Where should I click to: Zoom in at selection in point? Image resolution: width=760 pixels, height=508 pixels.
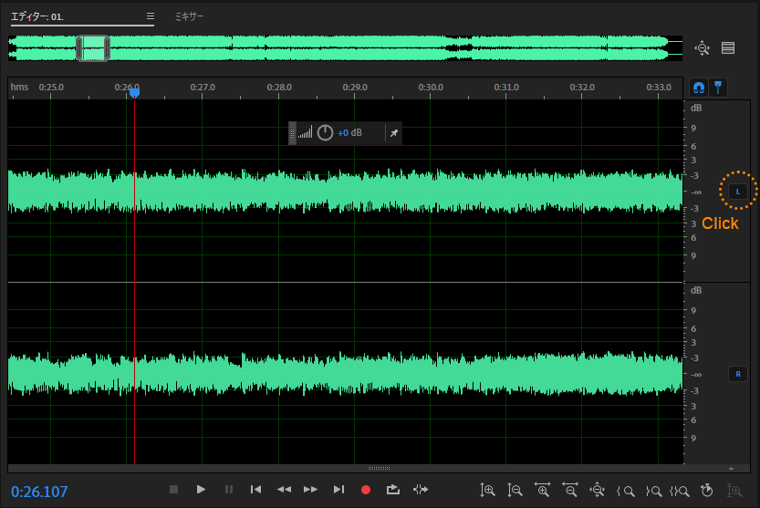[x=626, y=491]
